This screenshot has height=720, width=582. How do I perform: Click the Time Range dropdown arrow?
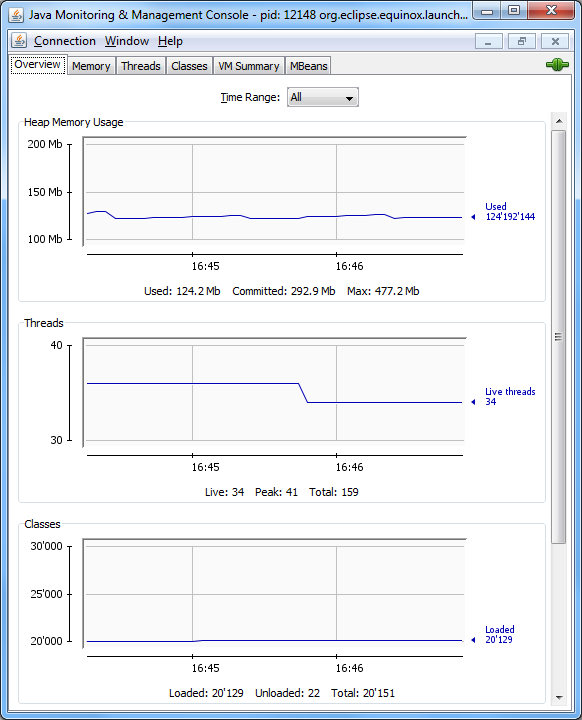[350, 98]
